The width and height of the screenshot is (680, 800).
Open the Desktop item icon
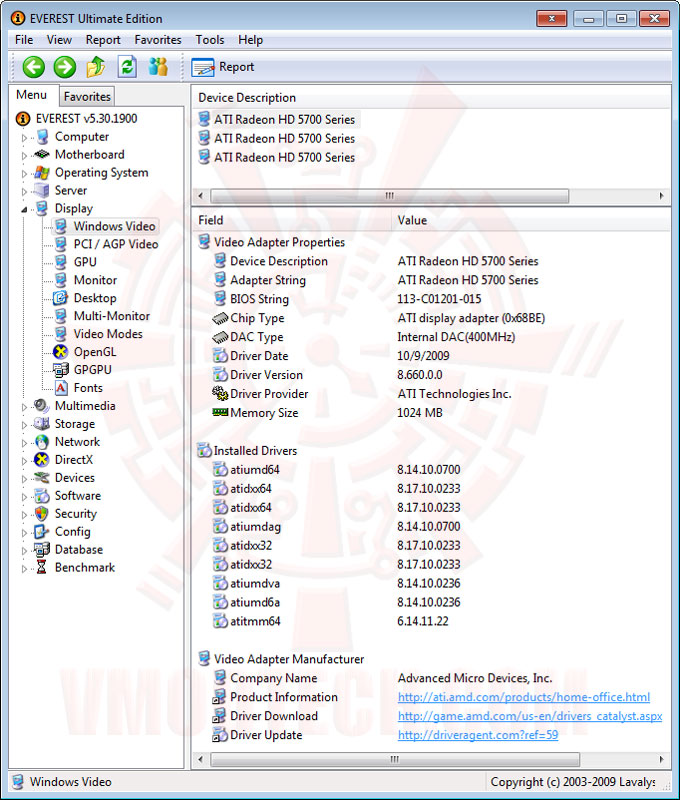(61, 297)
